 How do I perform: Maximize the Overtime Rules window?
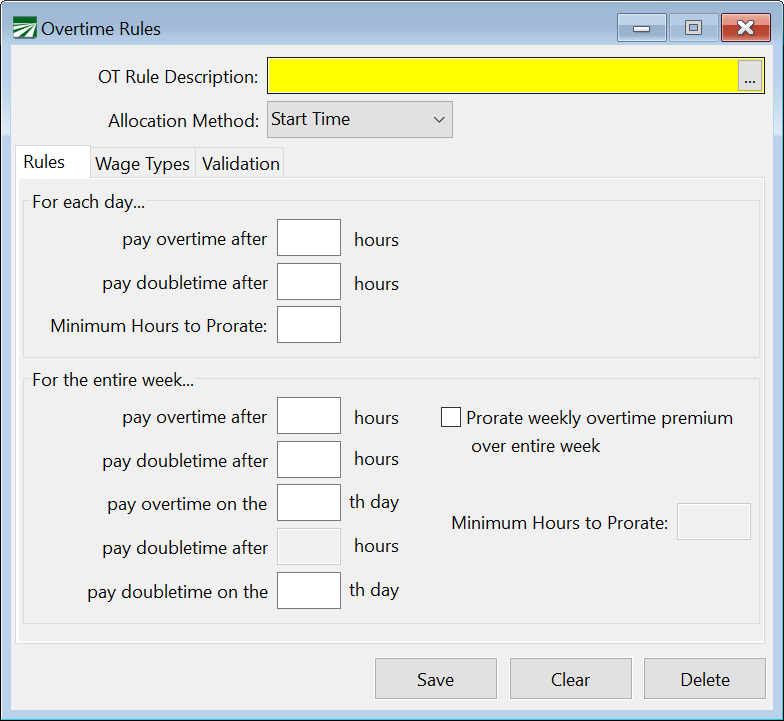(693, 28)
